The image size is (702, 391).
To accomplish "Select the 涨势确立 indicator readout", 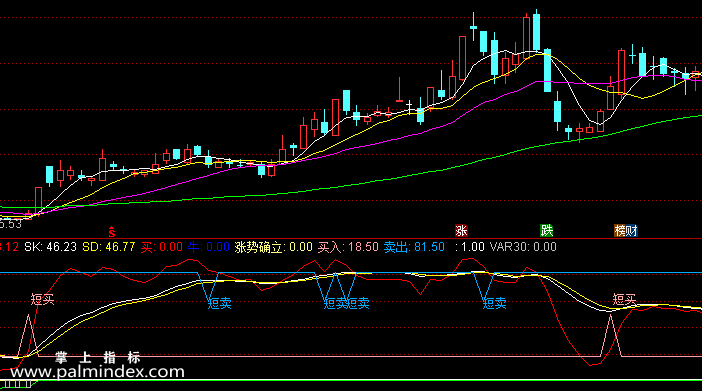I will [x=274, y=247].
